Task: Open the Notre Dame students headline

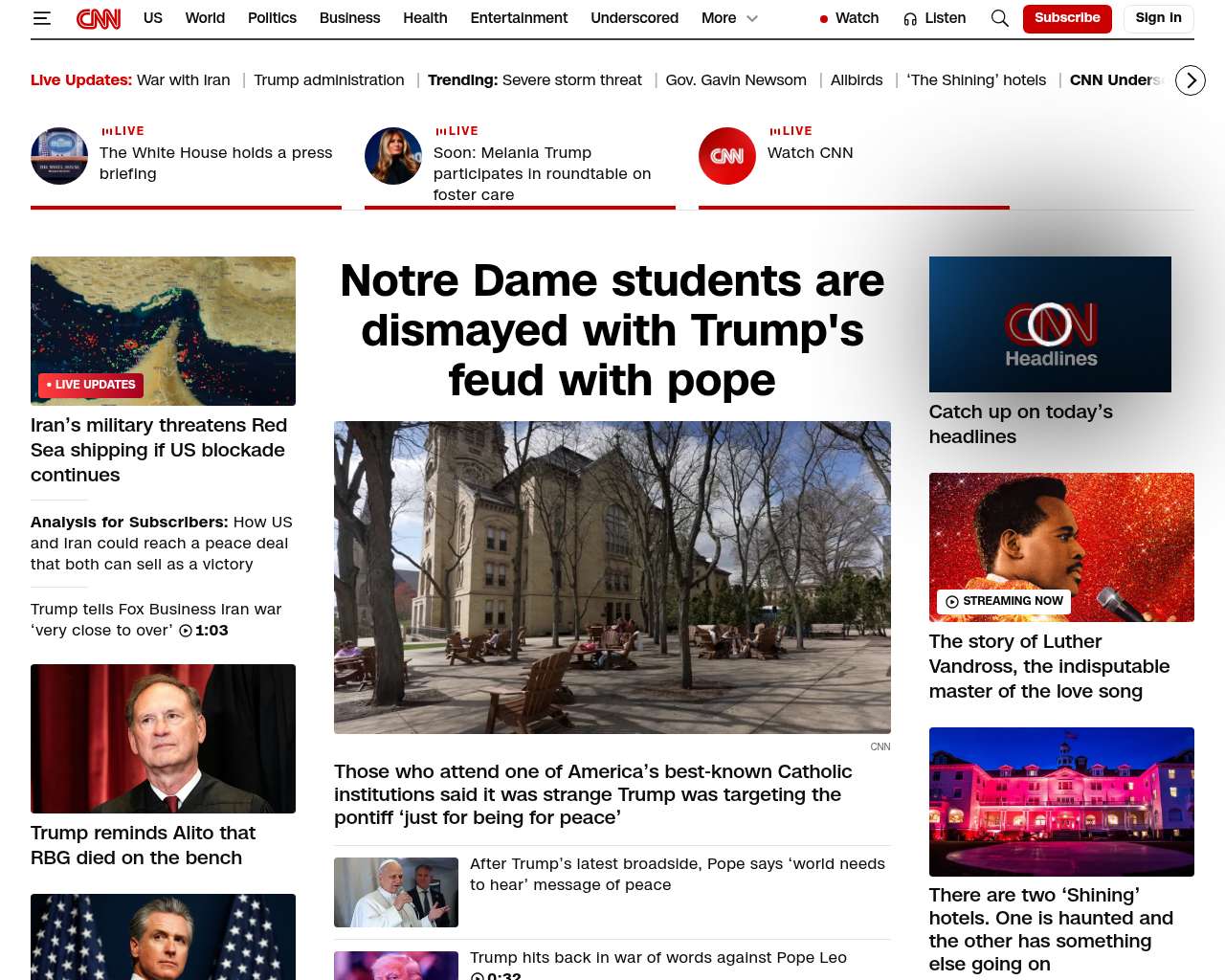Action: pos(612,330)
